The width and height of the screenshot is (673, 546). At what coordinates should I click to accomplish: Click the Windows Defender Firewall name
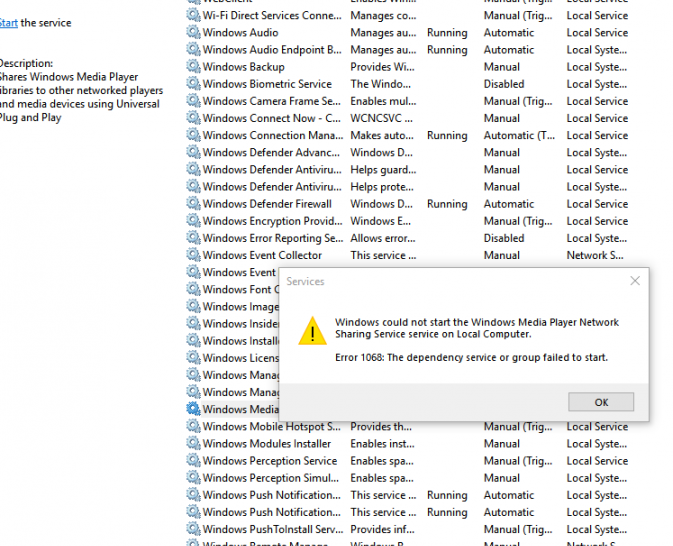point(267,204)
